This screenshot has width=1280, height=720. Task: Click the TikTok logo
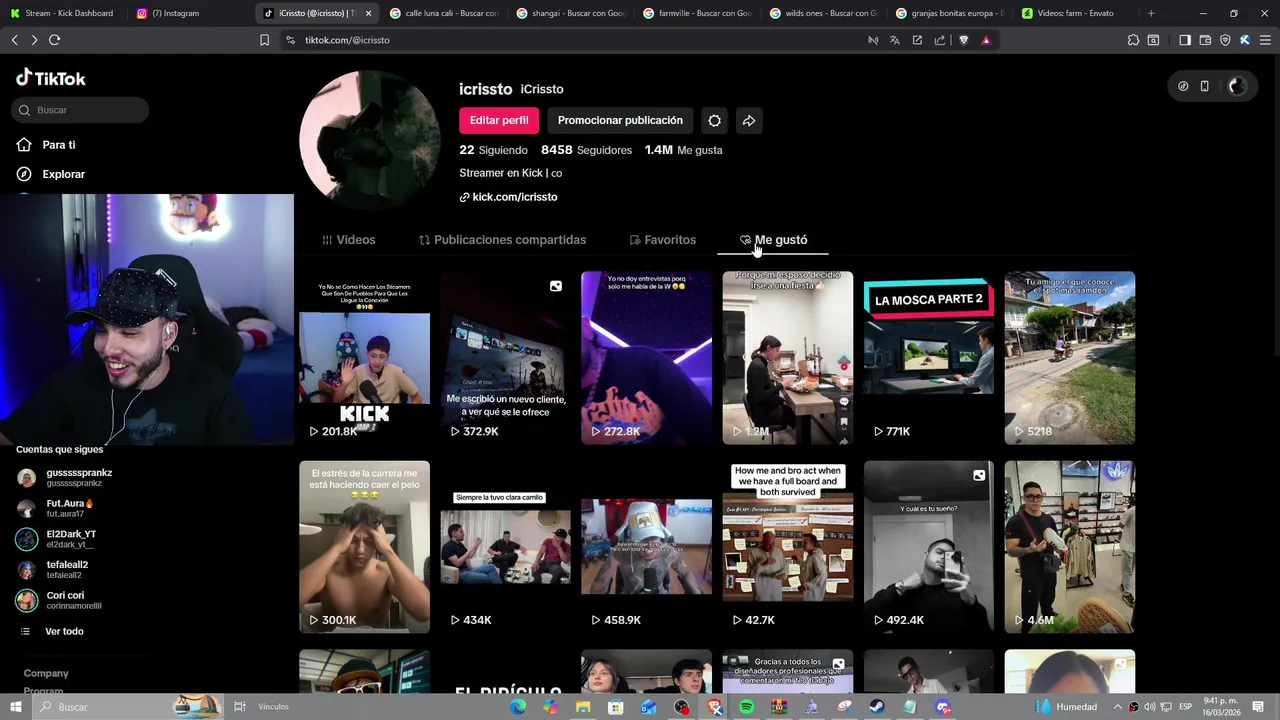[51, 78]
